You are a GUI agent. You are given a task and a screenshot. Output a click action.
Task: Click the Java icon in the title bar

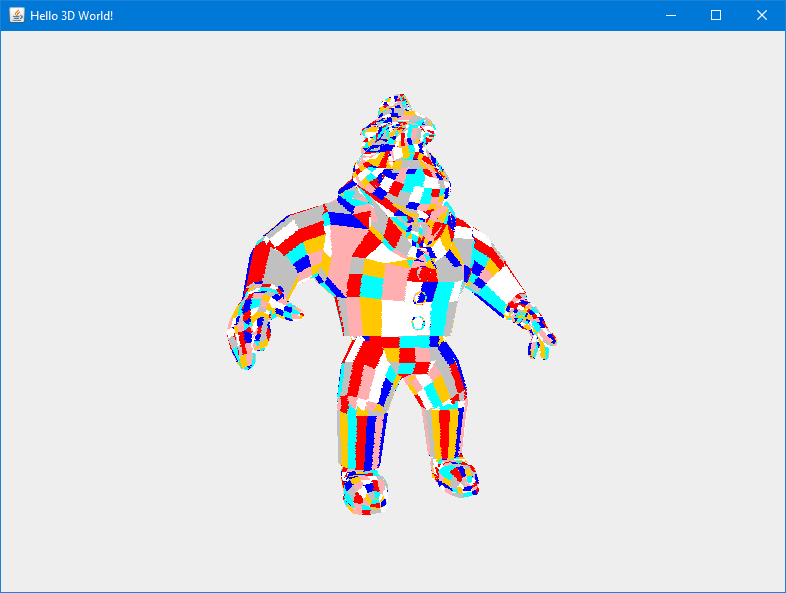[17, 16]
